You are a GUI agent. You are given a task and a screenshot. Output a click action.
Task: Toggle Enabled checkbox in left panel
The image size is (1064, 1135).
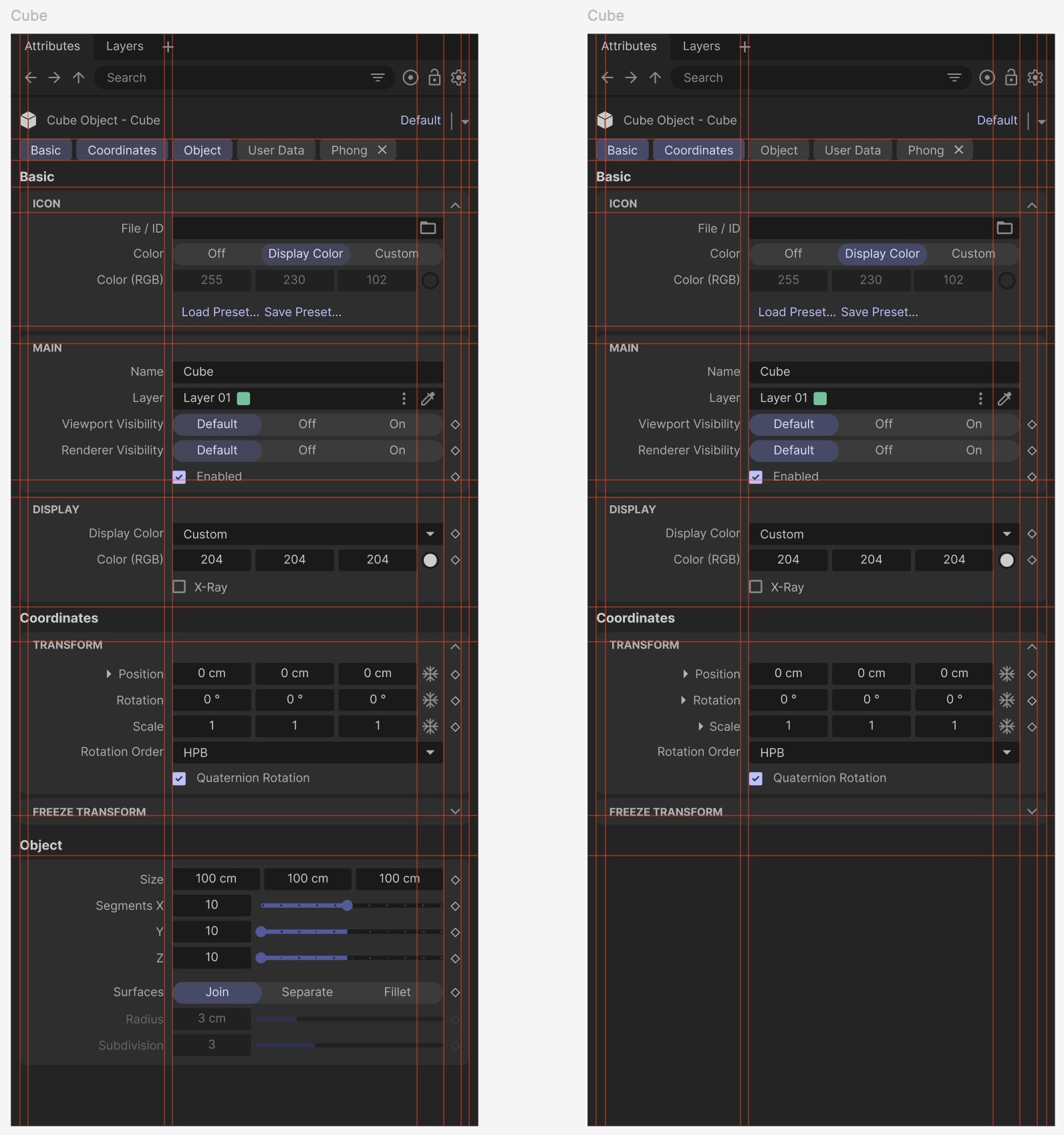(179, 477)
